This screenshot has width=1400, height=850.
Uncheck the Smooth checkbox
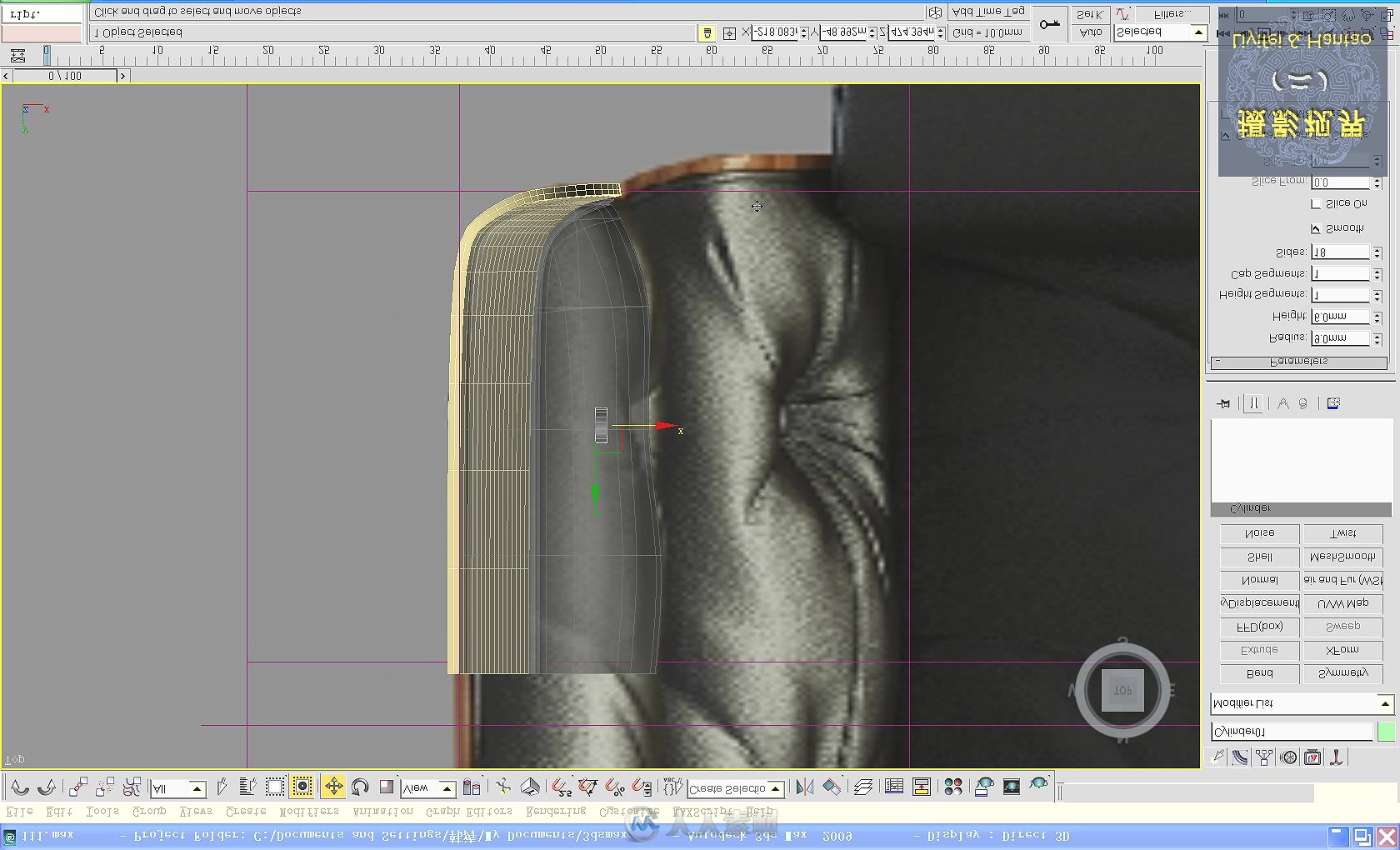point(1316,228)
